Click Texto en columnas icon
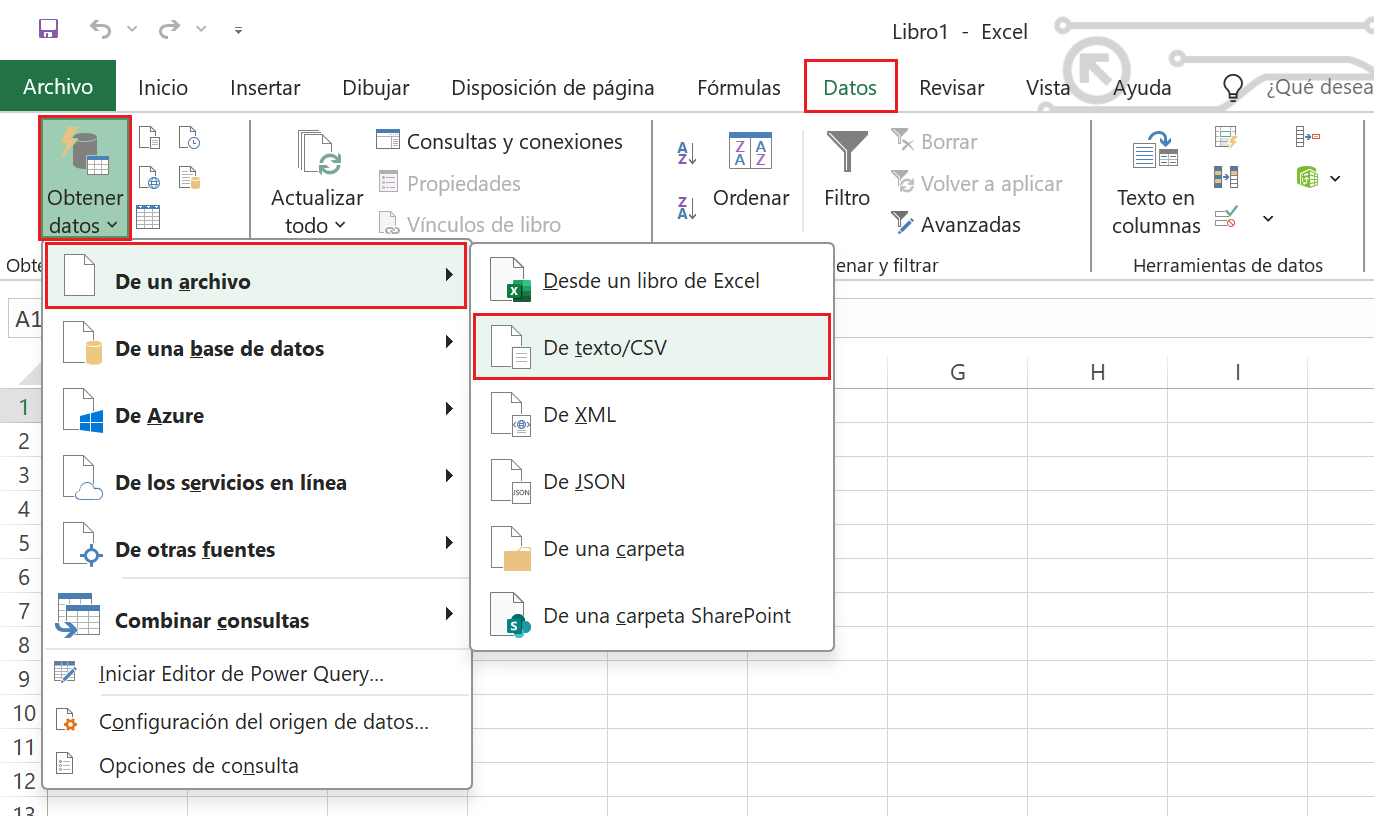This screenshot has width=1374, height=816. (1156, 153)
